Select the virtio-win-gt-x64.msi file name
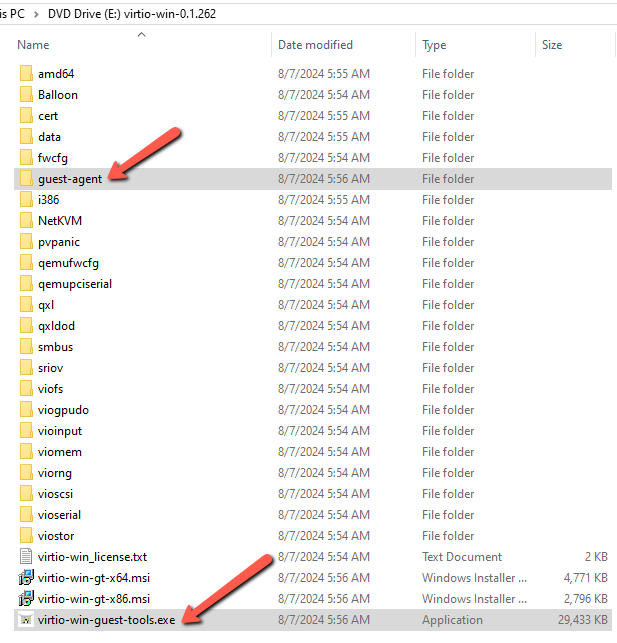617x643 pixels. click(x=94, y=578)
